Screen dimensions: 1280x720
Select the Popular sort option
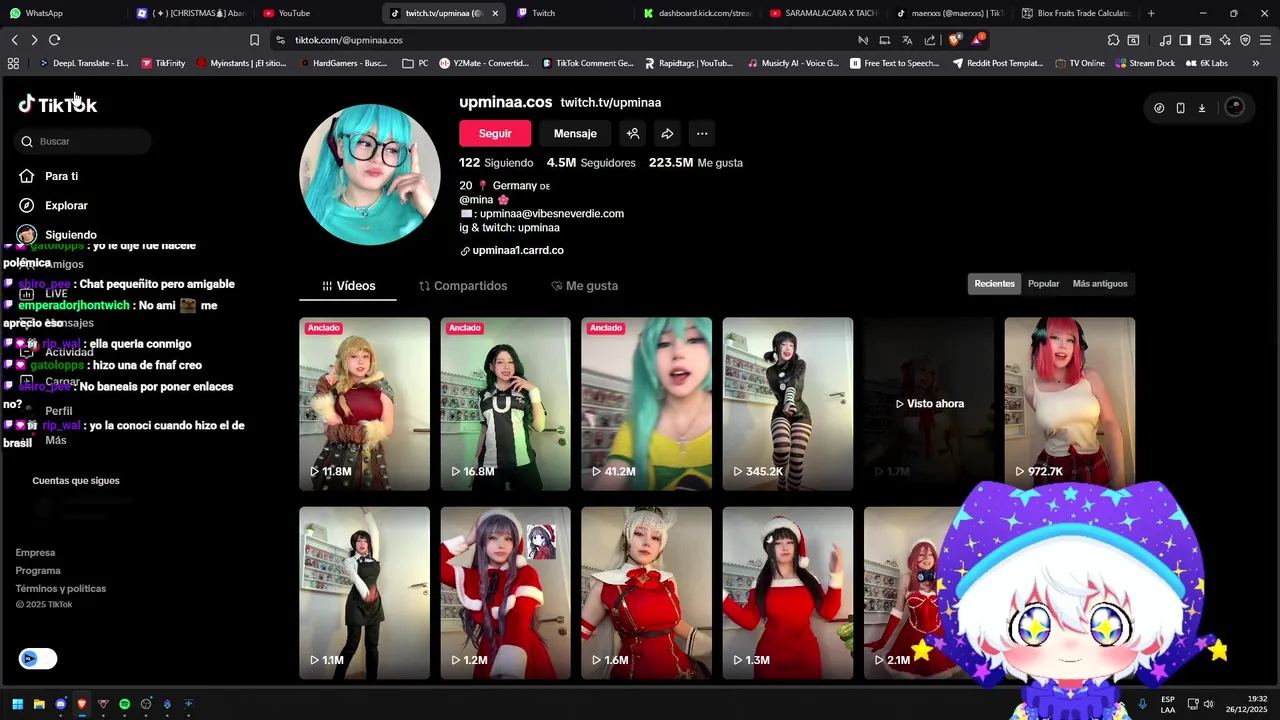[1043, 284]
